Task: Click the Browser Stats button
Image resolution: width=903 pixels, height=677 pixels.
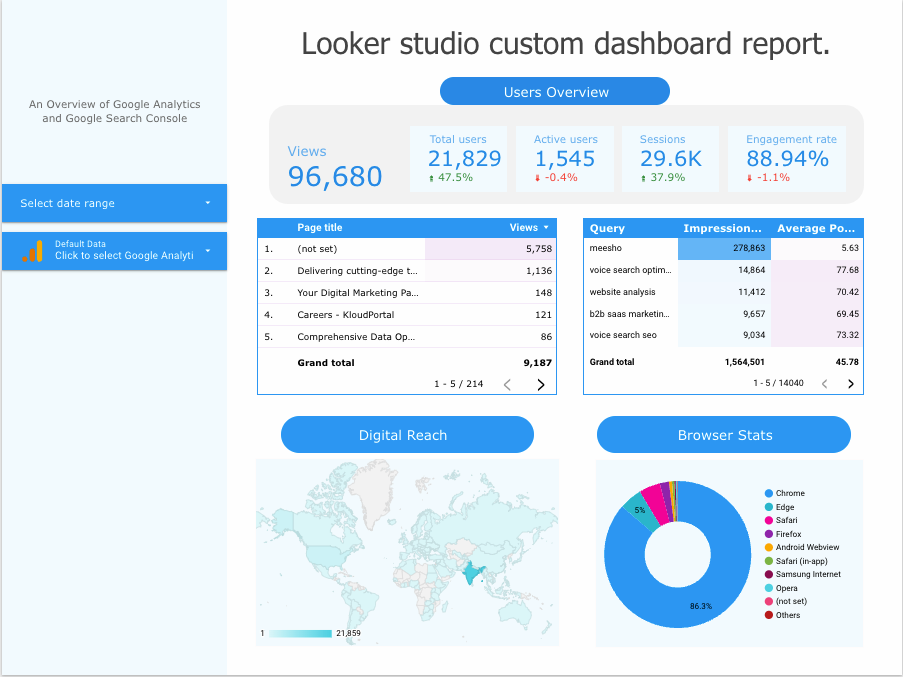Action: (723, 434)
